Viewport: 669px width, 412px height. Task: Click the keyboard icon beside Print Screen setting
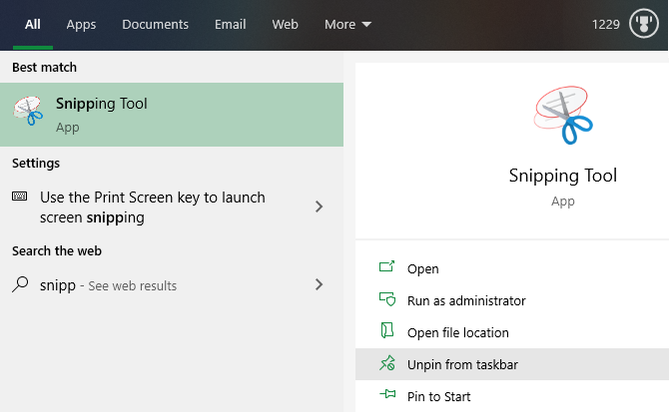point(20,197)
